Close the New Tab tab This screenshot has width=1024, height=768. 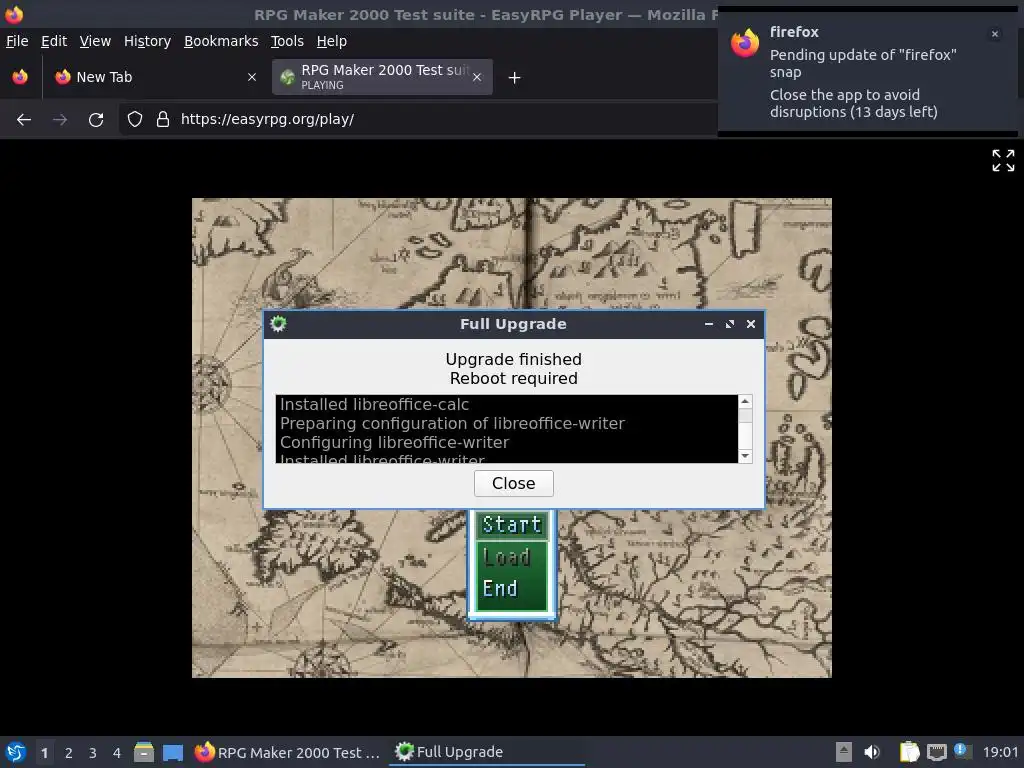pos(252,77)
